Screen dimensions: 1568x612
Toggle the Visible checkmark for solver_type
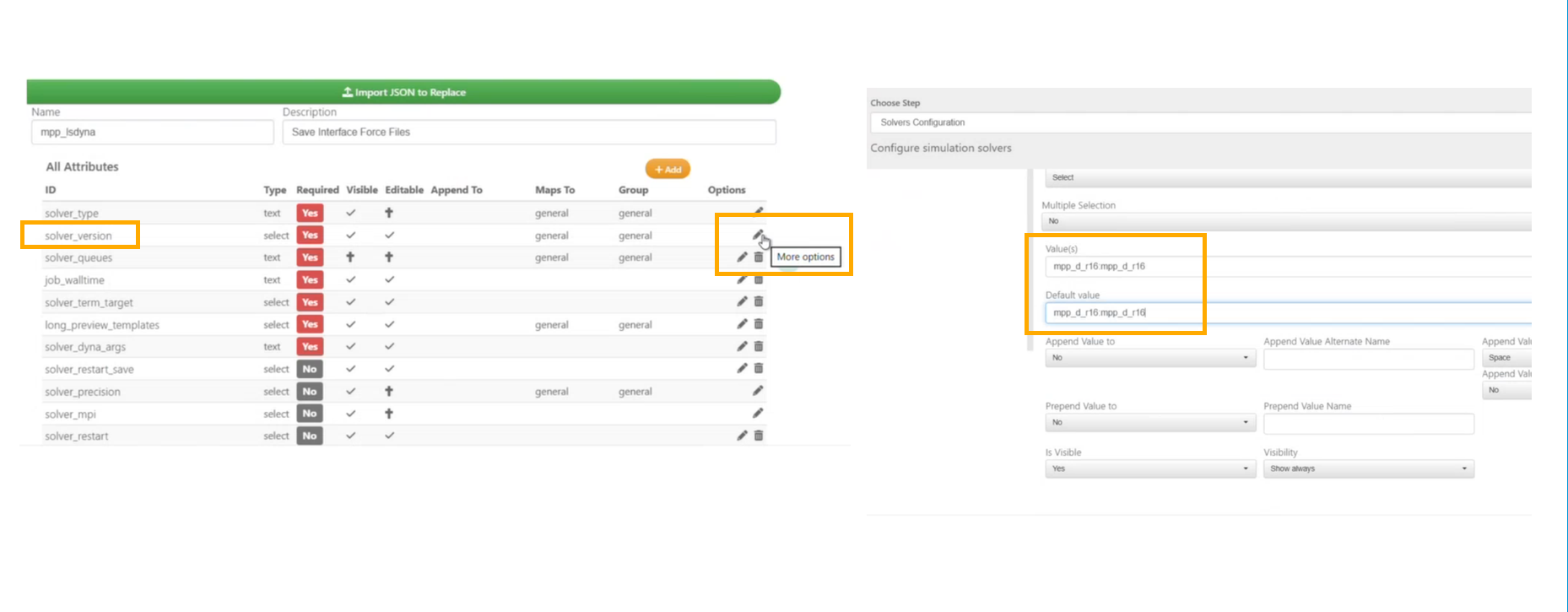pyautogui.click(x=351, y=213)
